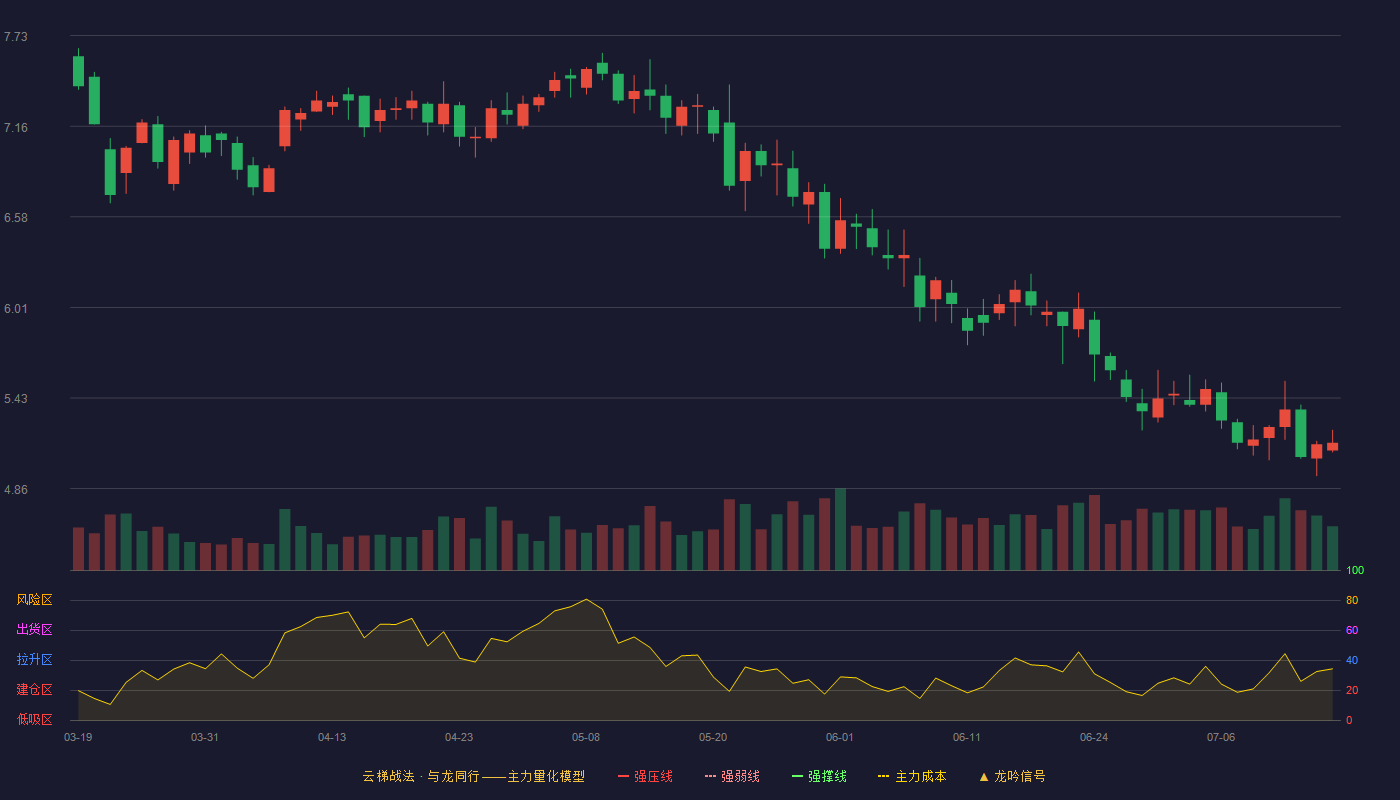Select the 07-06 date label
The width and height of the screenshot is (1400, 800).
[x=1221, y=737]
